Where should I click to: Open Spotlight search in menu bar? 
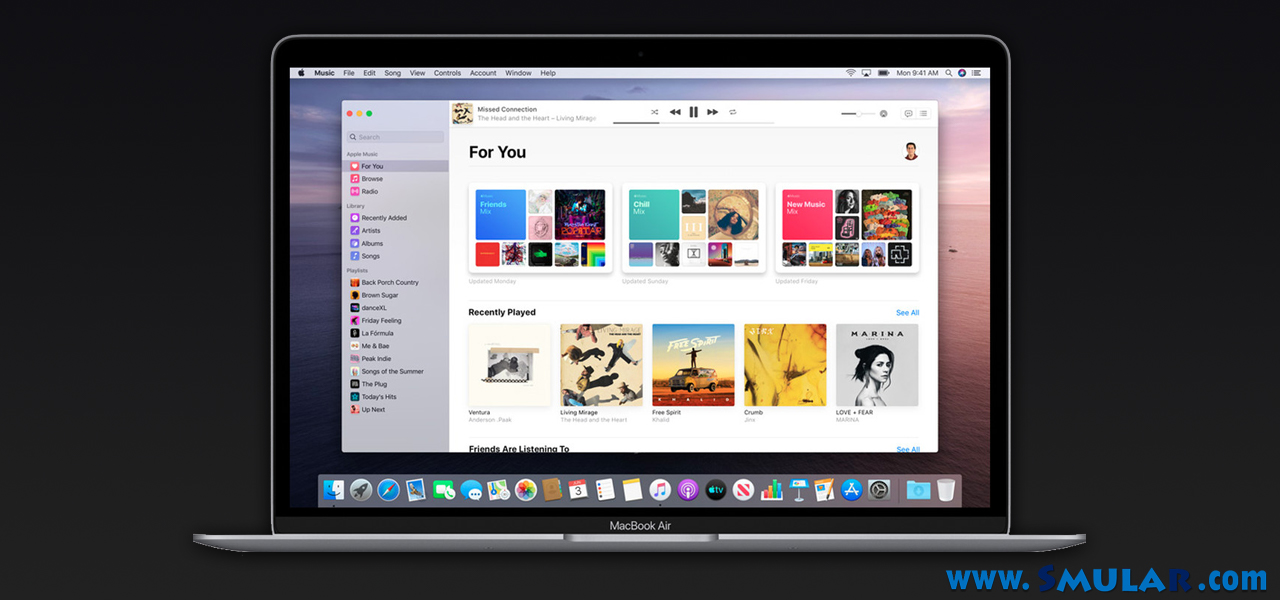pos(948,73)
